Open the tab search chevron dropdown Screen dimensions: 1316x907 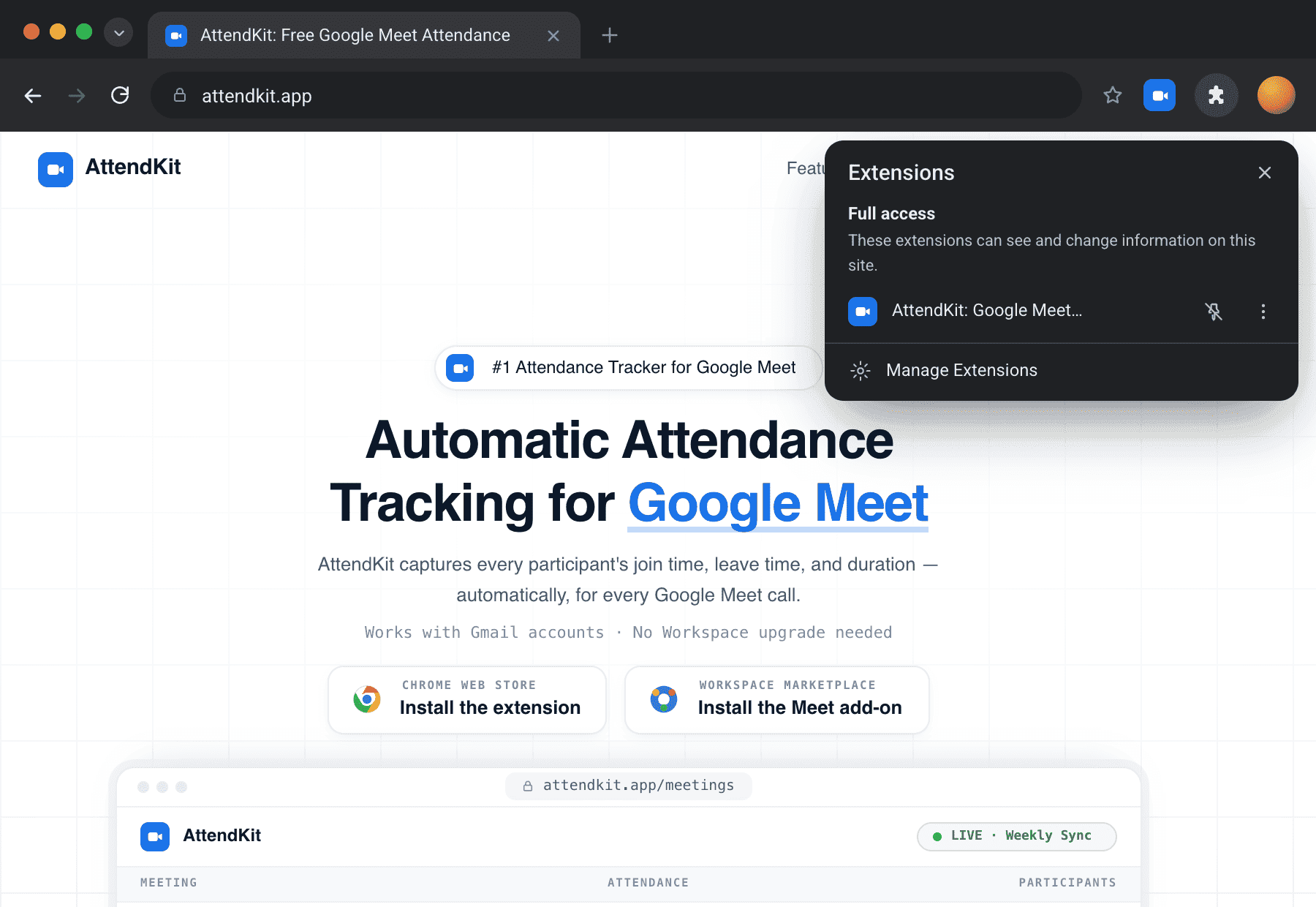tap(118, 32)
